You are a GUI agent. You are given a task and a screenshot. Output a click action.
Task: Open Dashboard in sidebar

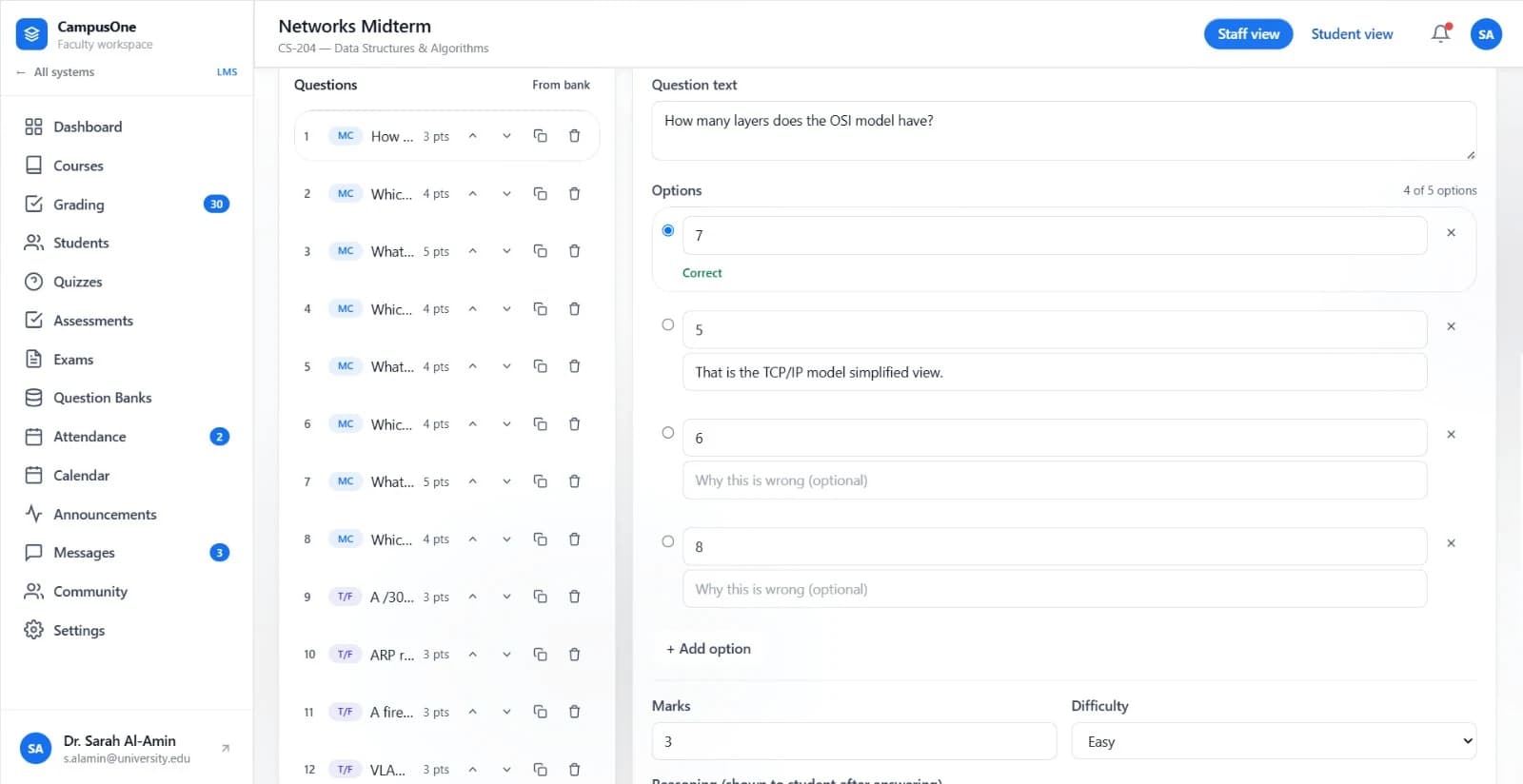click(x=127, y=127)
